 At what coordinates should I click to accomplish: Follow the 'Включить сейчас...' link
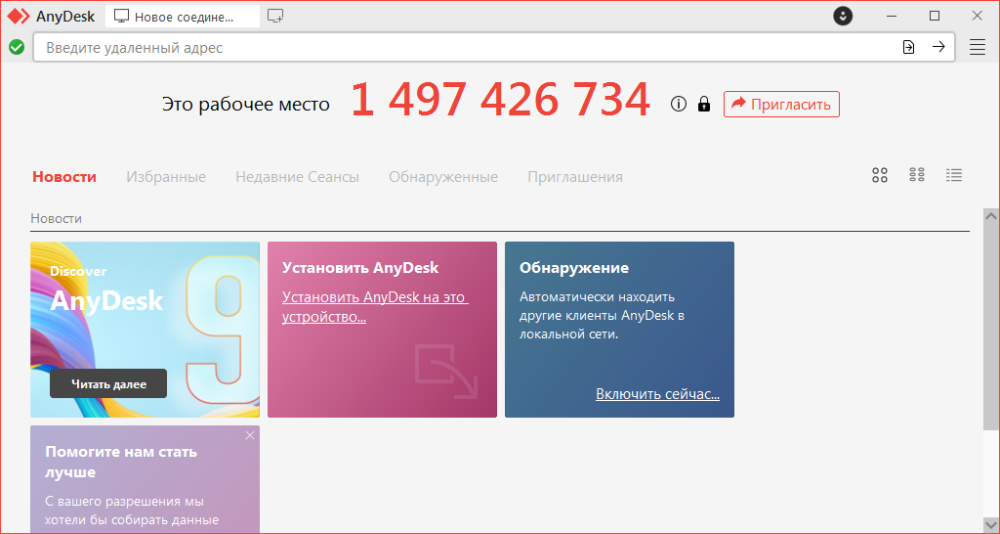click(658, 394)
